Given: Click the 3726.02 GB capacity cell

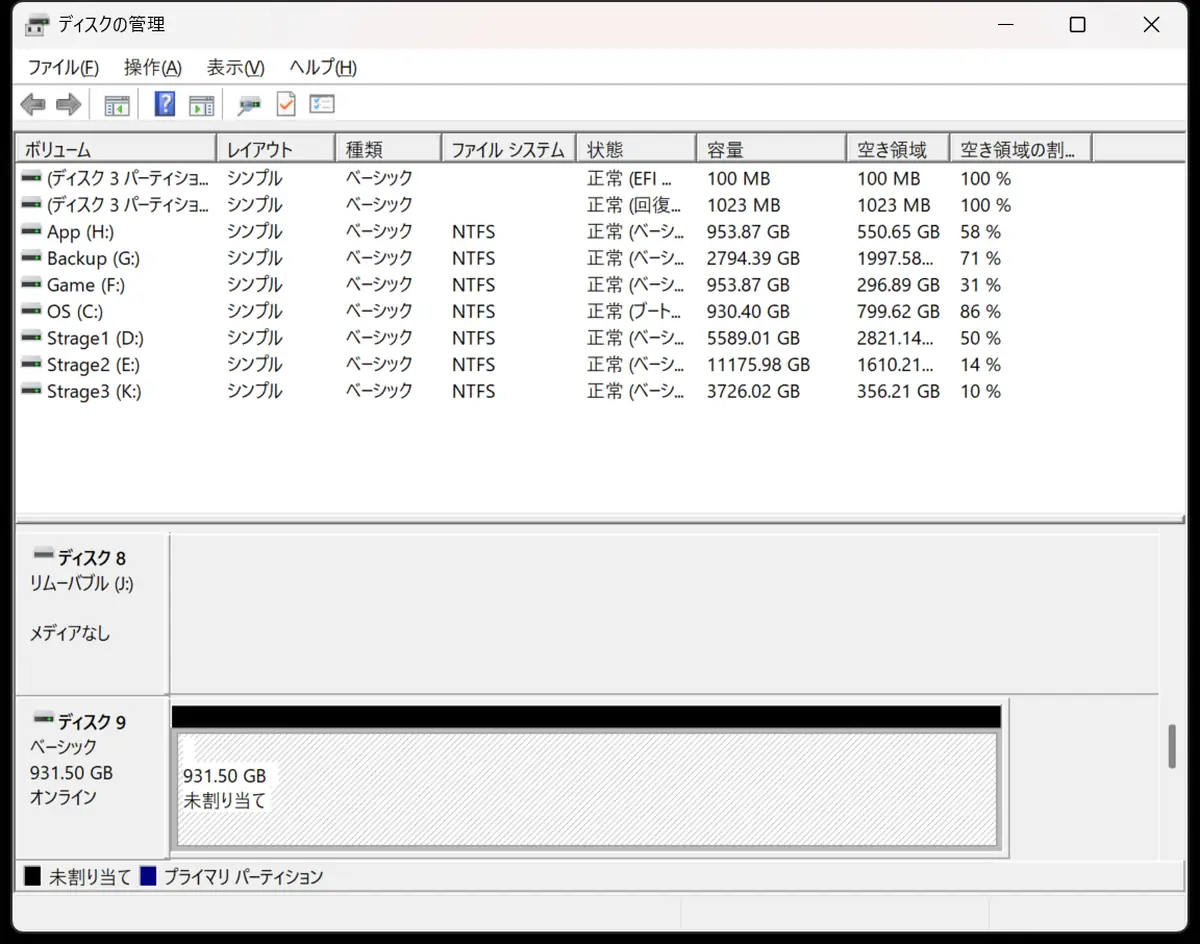Looking at the screenshot, I should [753, 392].
